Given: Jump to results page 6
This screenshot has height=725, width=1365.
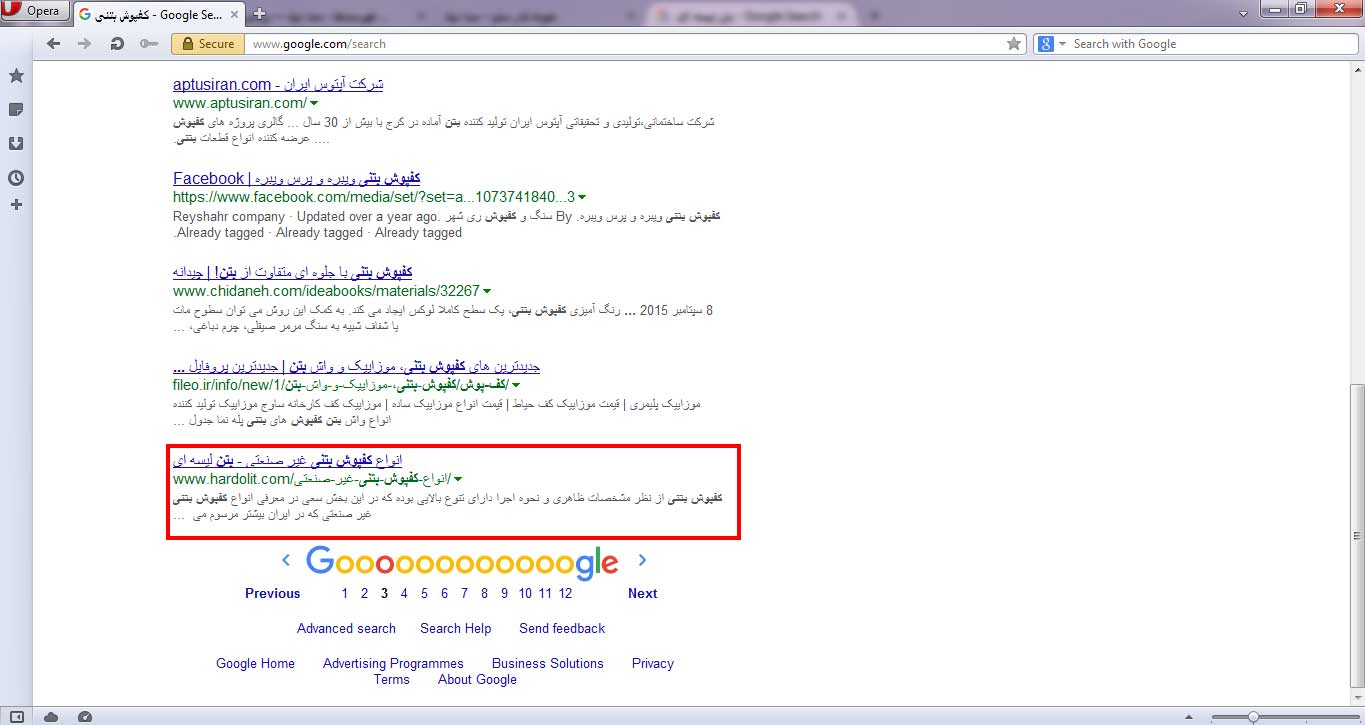Looking at the screenshot, I should coord(444,593).
